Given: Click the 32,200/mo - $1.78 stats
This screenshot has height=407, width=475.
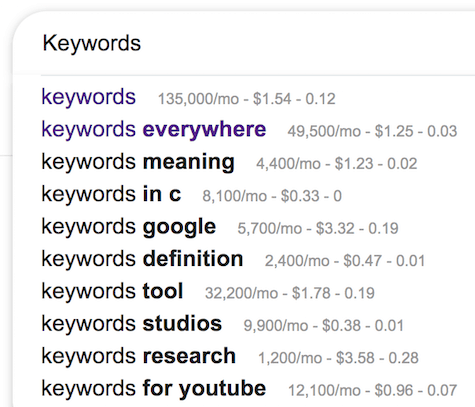Looking at the screenshot, I should coord(290,293).
